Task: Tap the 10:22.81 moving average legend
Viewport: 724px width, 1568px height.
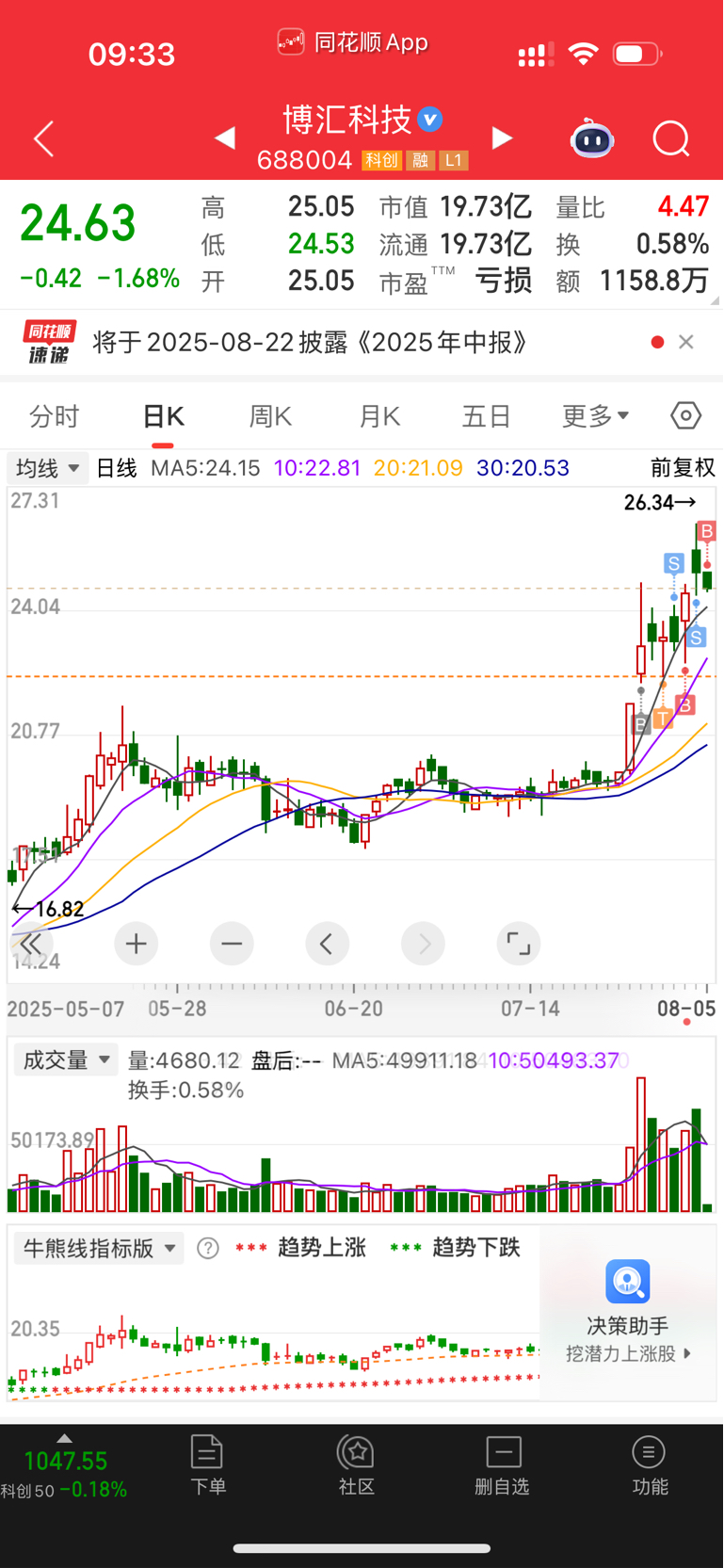Action: tap(317, 468)
